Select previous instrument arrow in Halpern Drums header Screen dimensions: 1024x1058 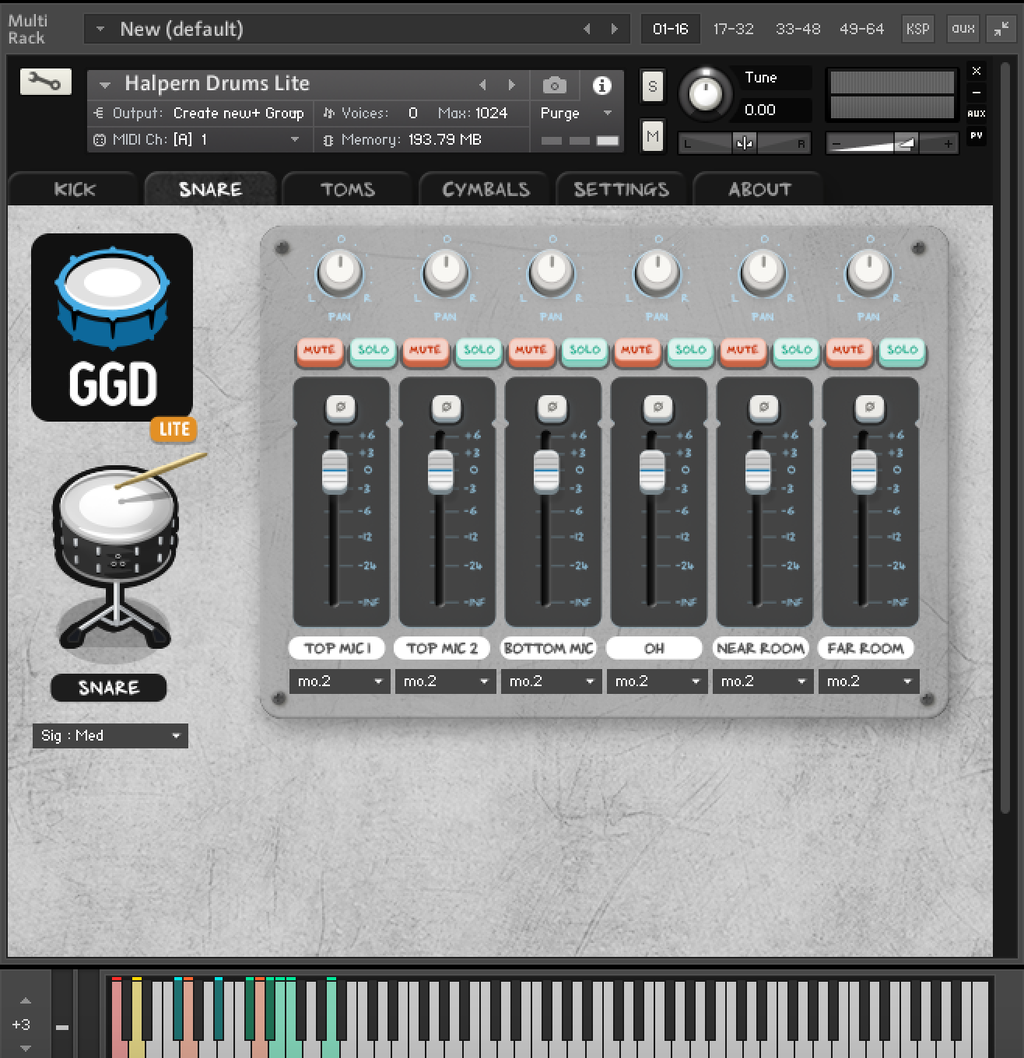pos(482,85)
